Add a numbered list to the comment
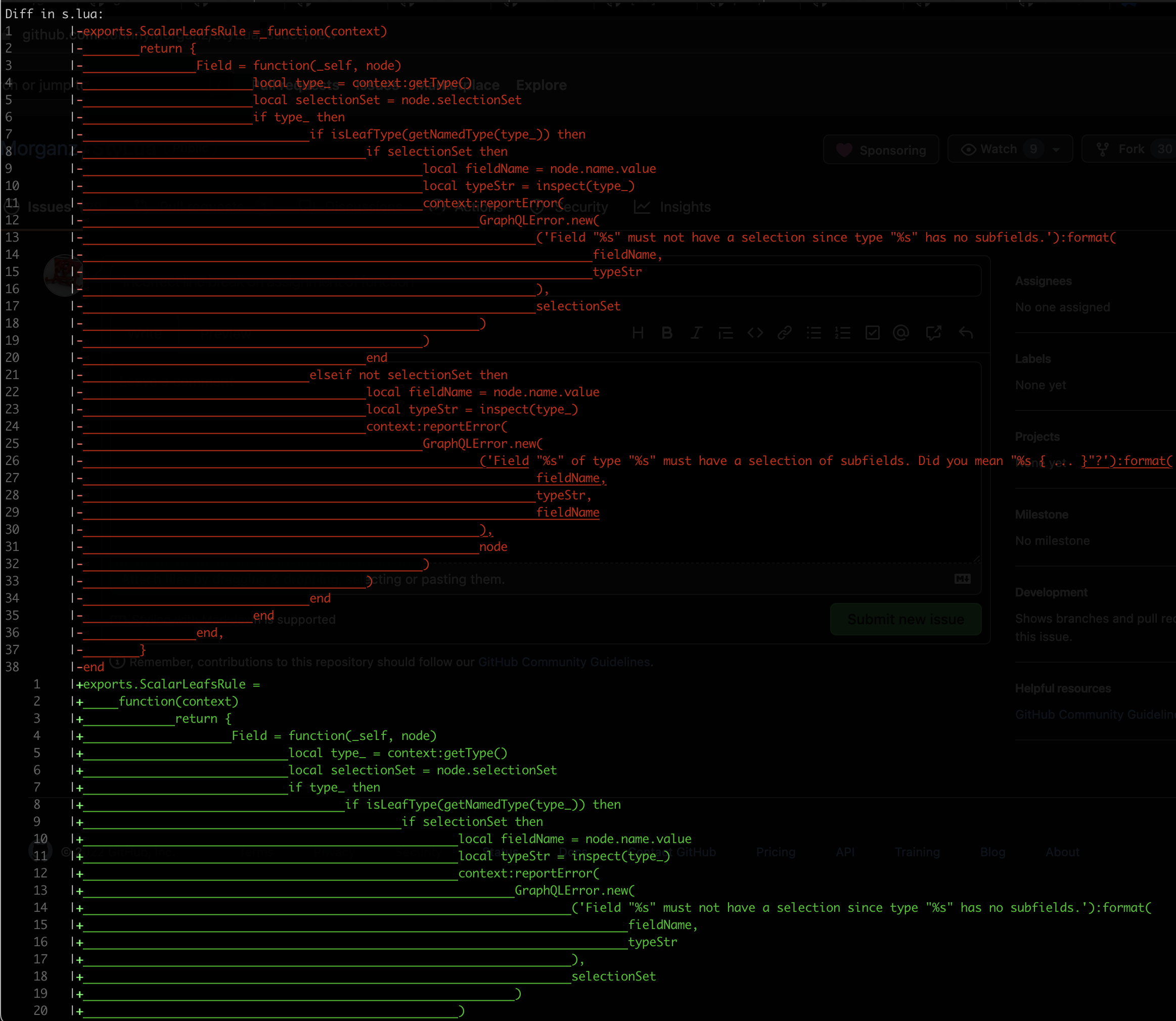Screen dimensions: 1176x1021 pos(843,333)
